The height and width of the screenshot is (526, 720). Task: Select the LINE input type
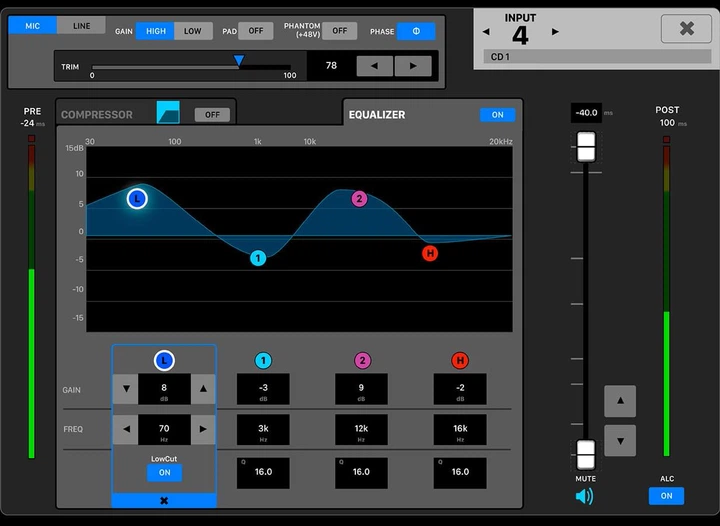[81, 26]
